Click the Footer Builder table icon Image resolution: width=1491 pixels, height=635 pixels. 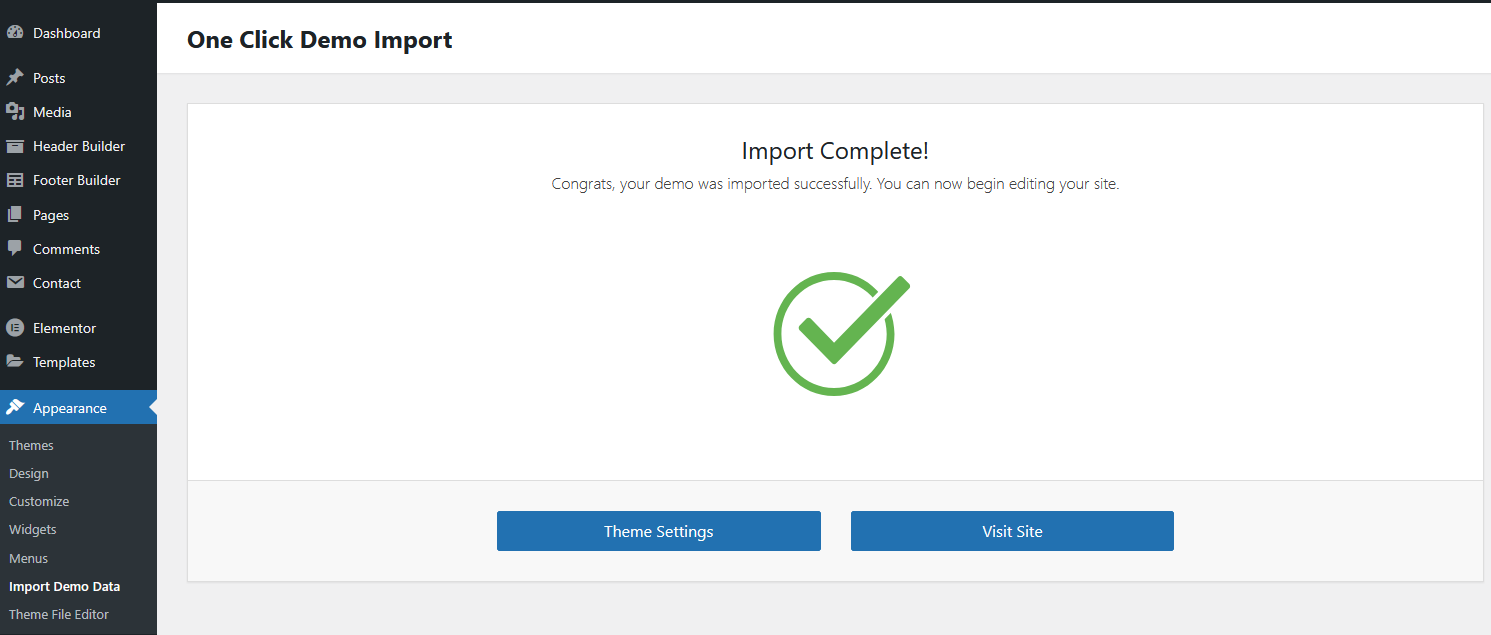(15, 180)
